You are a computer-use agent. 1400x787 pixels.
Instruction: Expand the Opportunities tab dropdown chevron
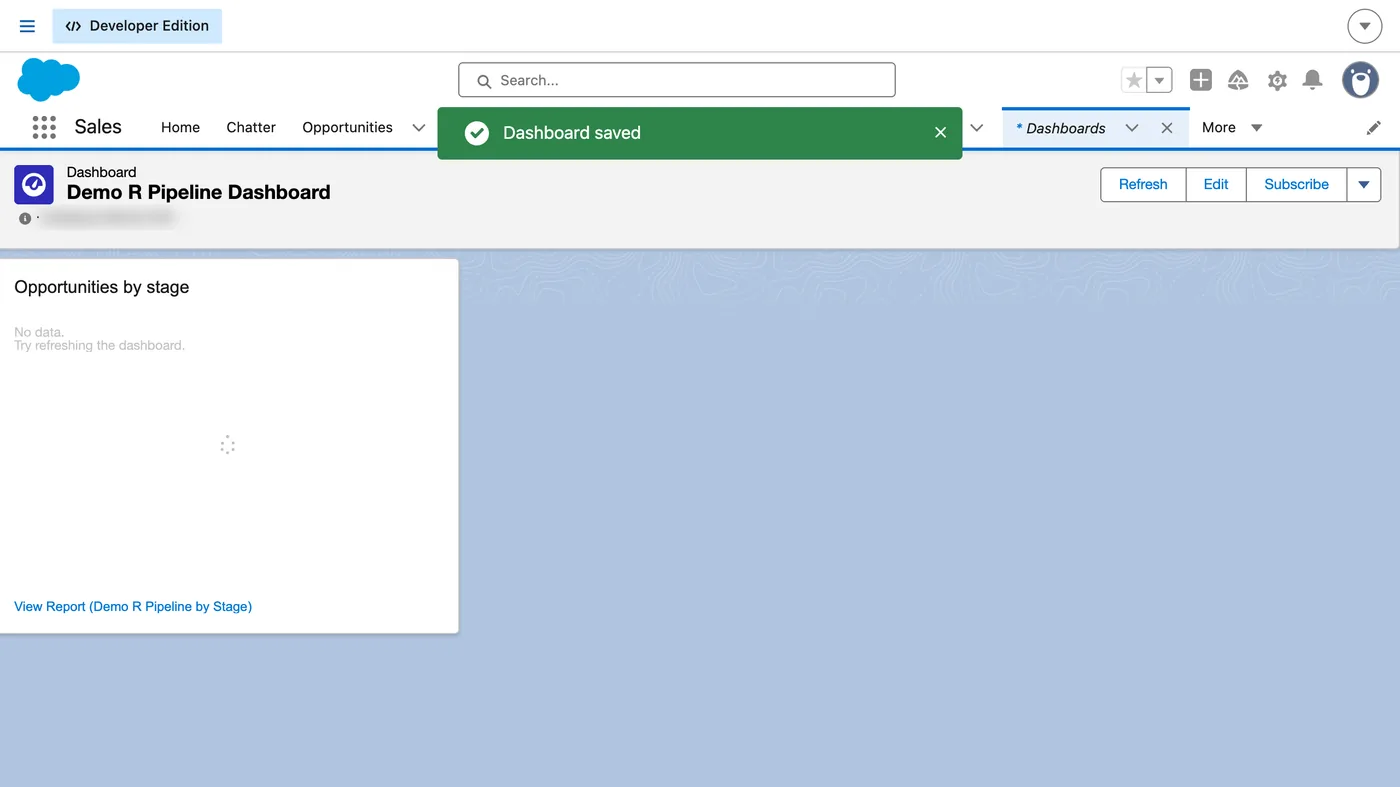[x=419, y=128]
